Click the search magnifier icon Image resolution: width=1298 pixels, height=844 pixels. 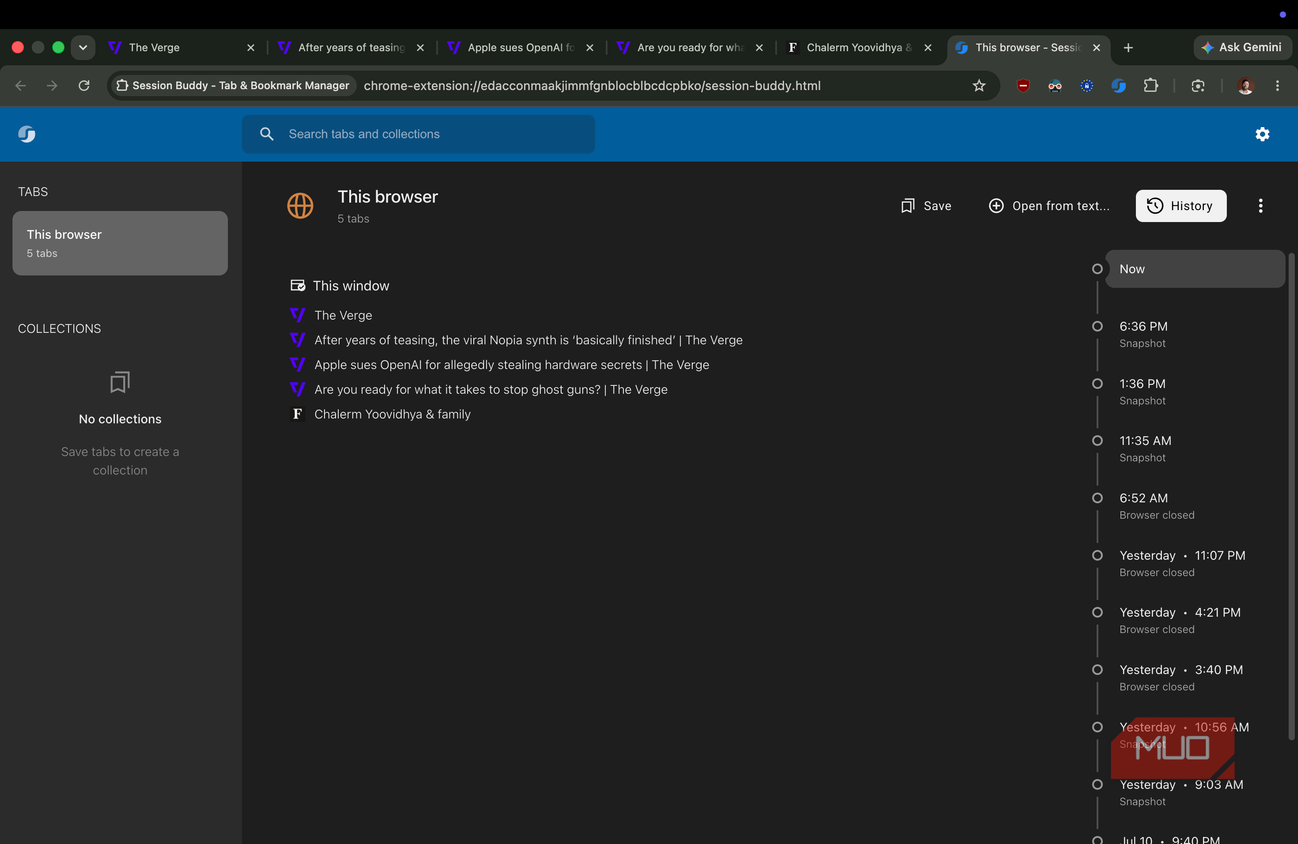click(x=267, y=134)
